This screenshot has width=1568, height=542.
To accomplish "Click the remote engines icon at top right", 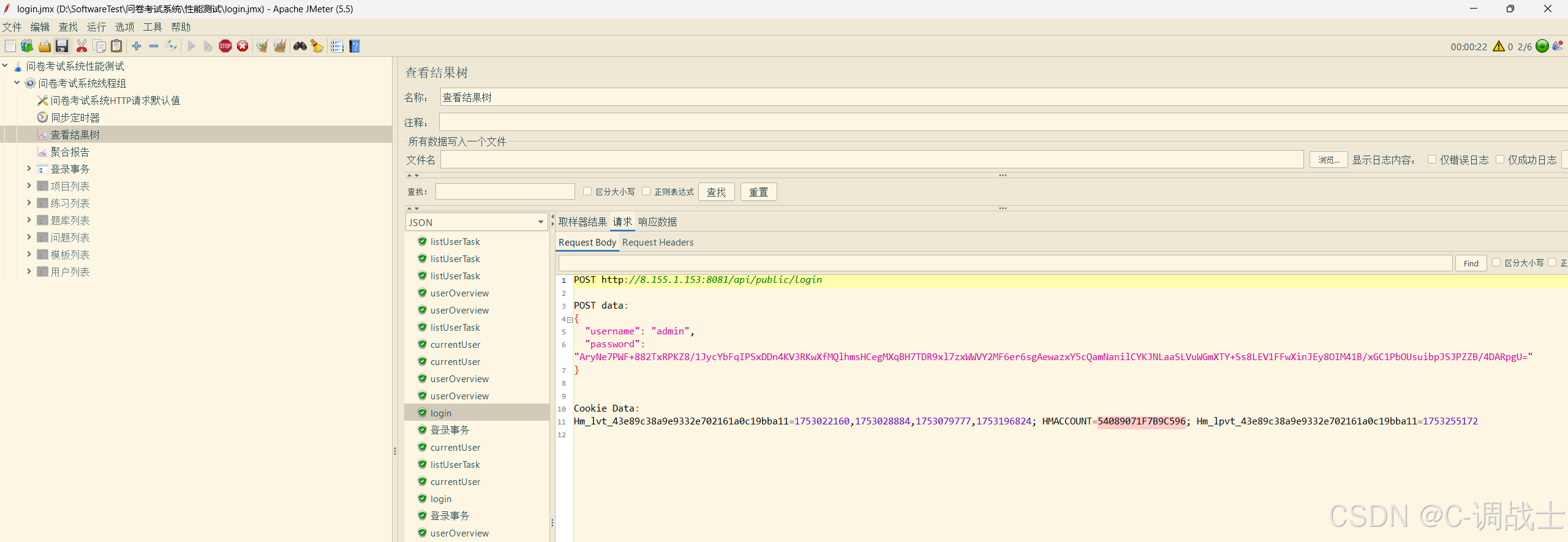I will (x=1558, y=47).
